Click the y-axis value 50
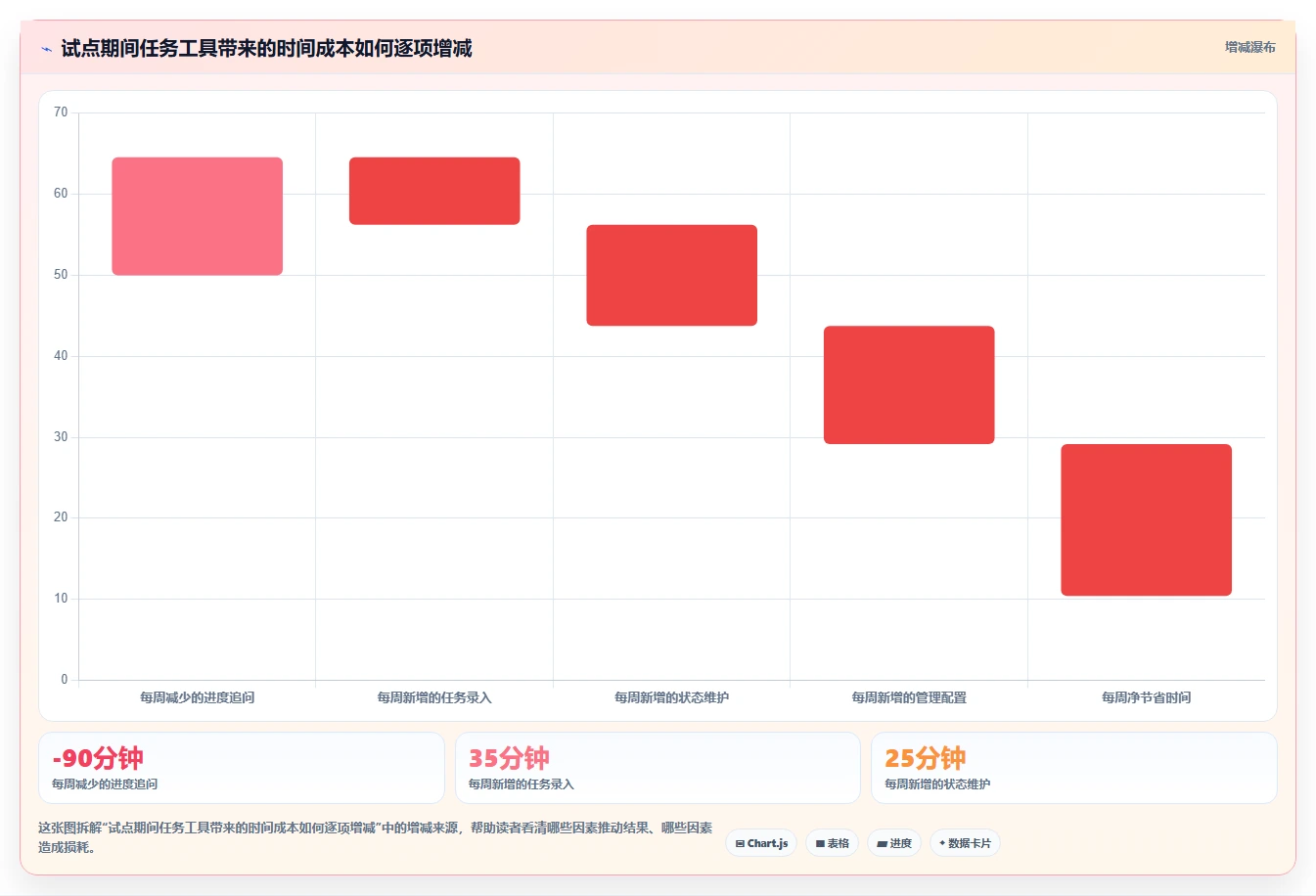 61,275
